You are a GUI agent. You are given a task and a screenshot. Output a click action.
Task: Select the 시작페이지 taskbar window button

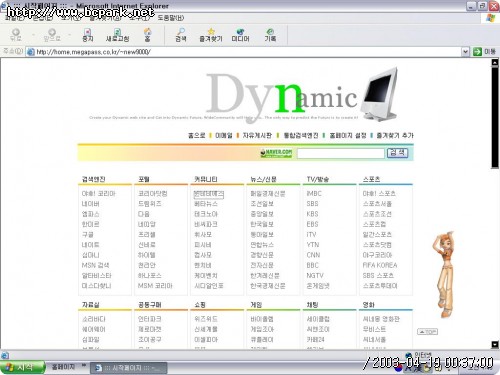pos(129,368)
